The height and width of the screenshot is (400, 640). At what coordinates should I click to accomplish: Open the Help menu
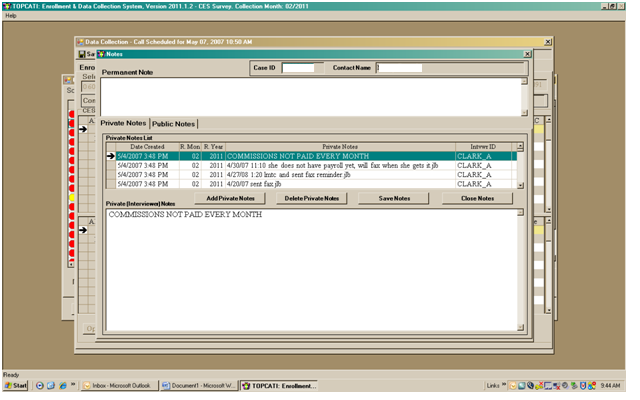pos(11,16)
